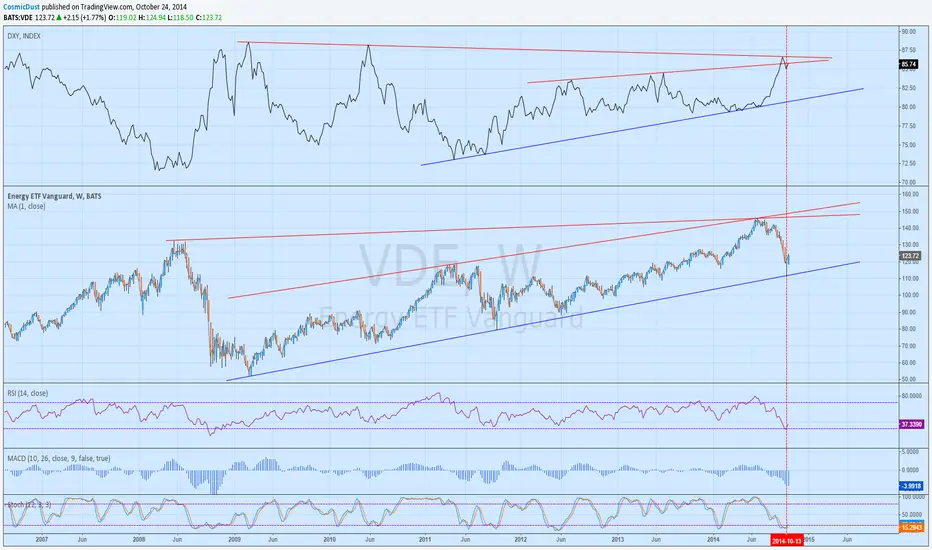The height and width of the screenshot is (550, 932).
Task: Click the 140.00 level on VDE price axis
Action: 910,228
